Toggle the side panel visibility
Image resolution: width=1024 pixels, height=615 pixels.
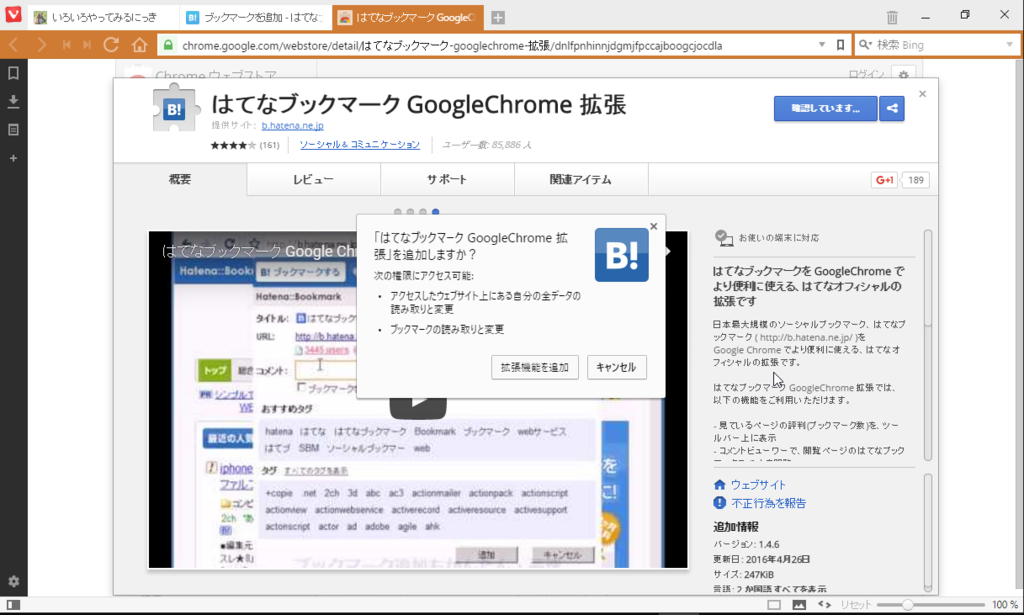tap(13, 605)
